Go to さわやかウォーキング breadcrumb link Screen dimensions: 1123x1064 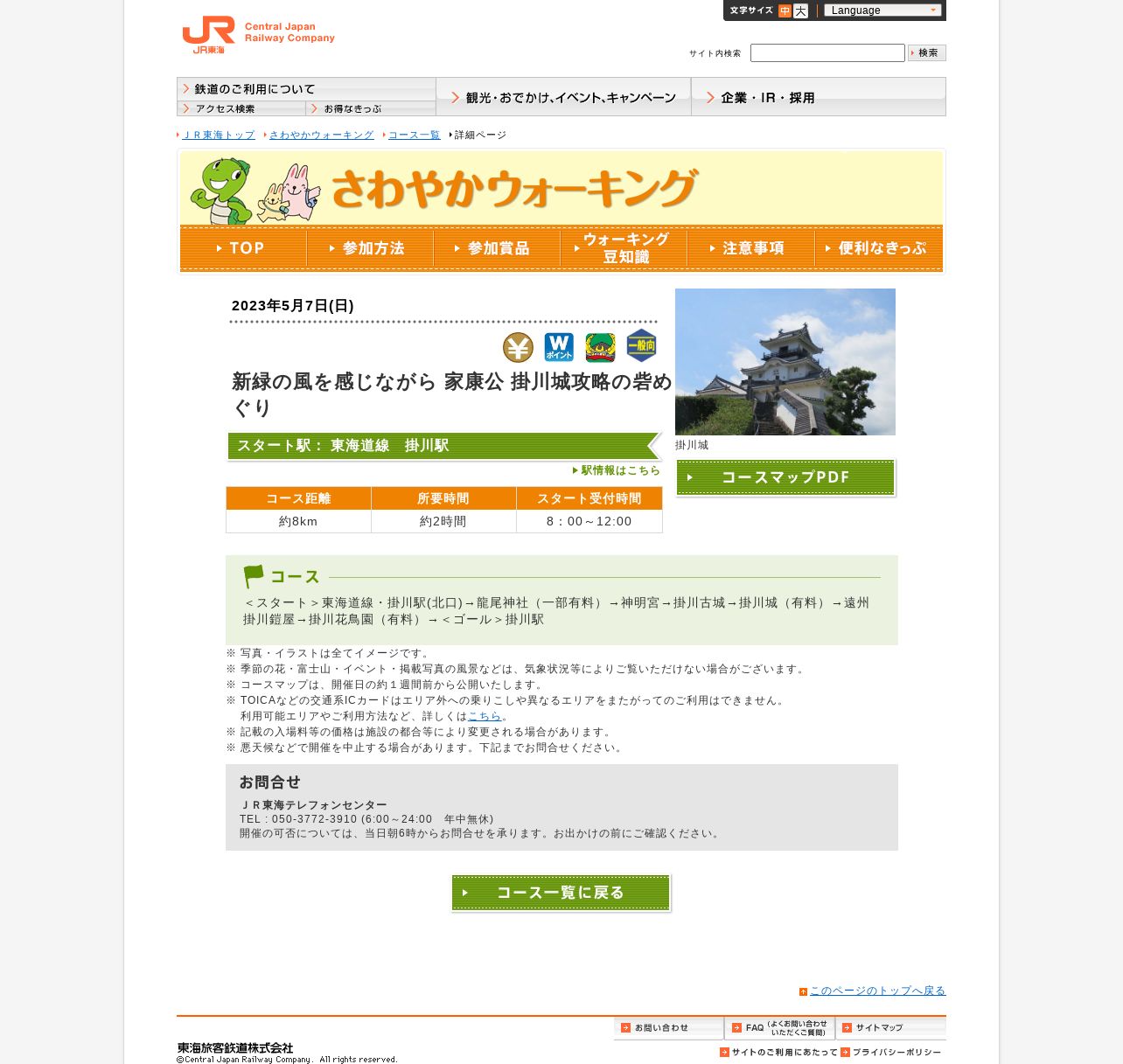pos(321,135)
